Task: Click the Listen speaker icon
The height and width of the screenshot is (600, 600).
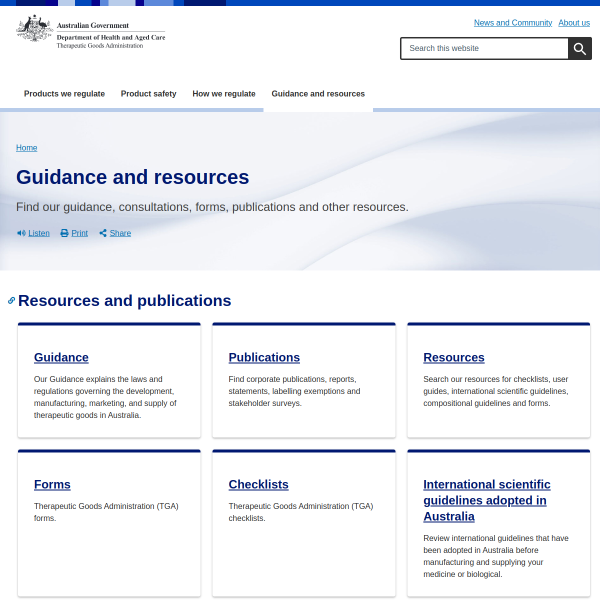Action: point(21,233)
